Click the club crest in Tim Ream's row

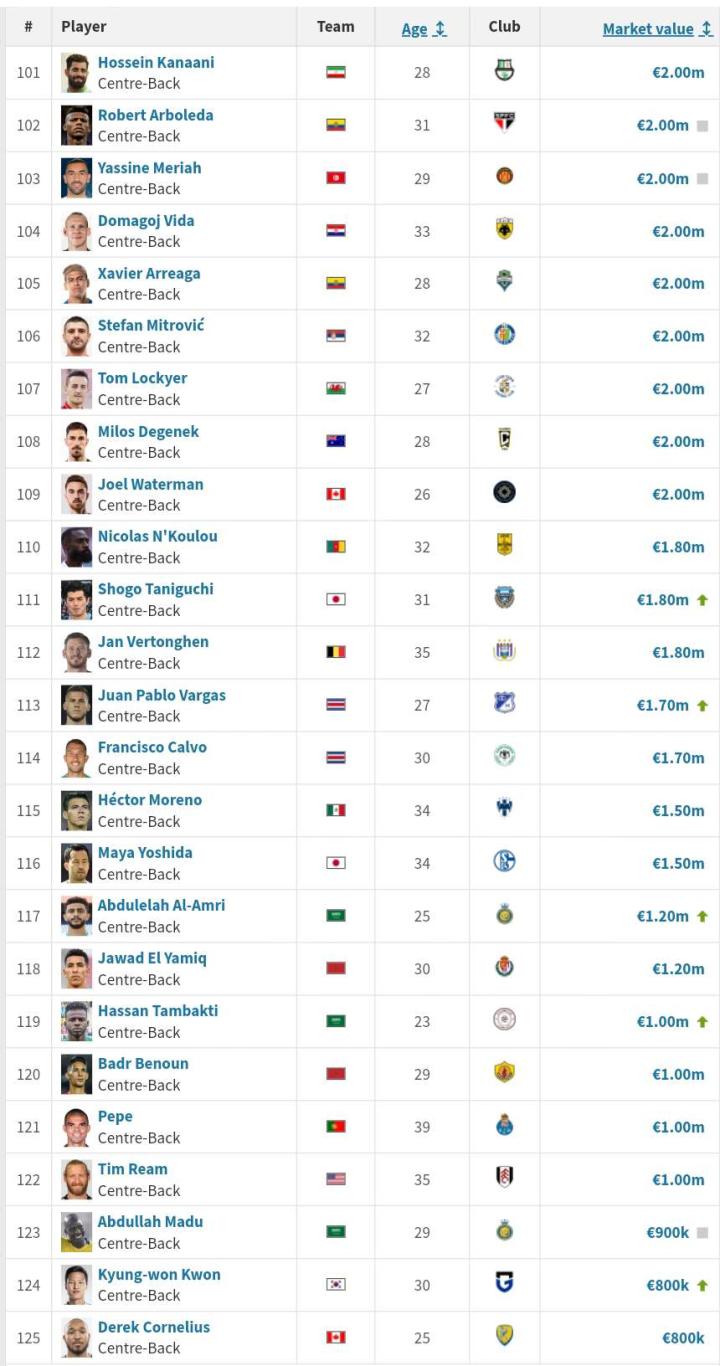click(504, 1179)
